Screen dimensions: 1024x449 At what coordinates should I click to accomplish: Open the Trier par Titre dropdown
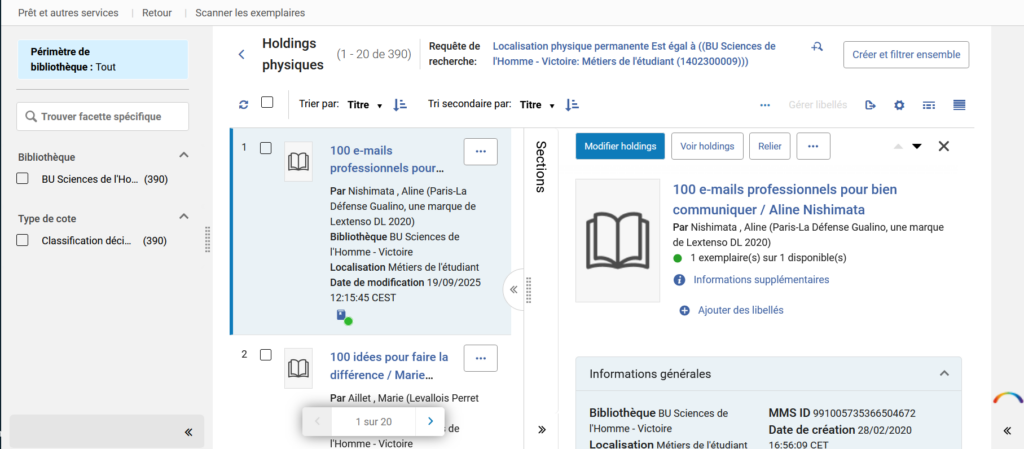point(365,104)
